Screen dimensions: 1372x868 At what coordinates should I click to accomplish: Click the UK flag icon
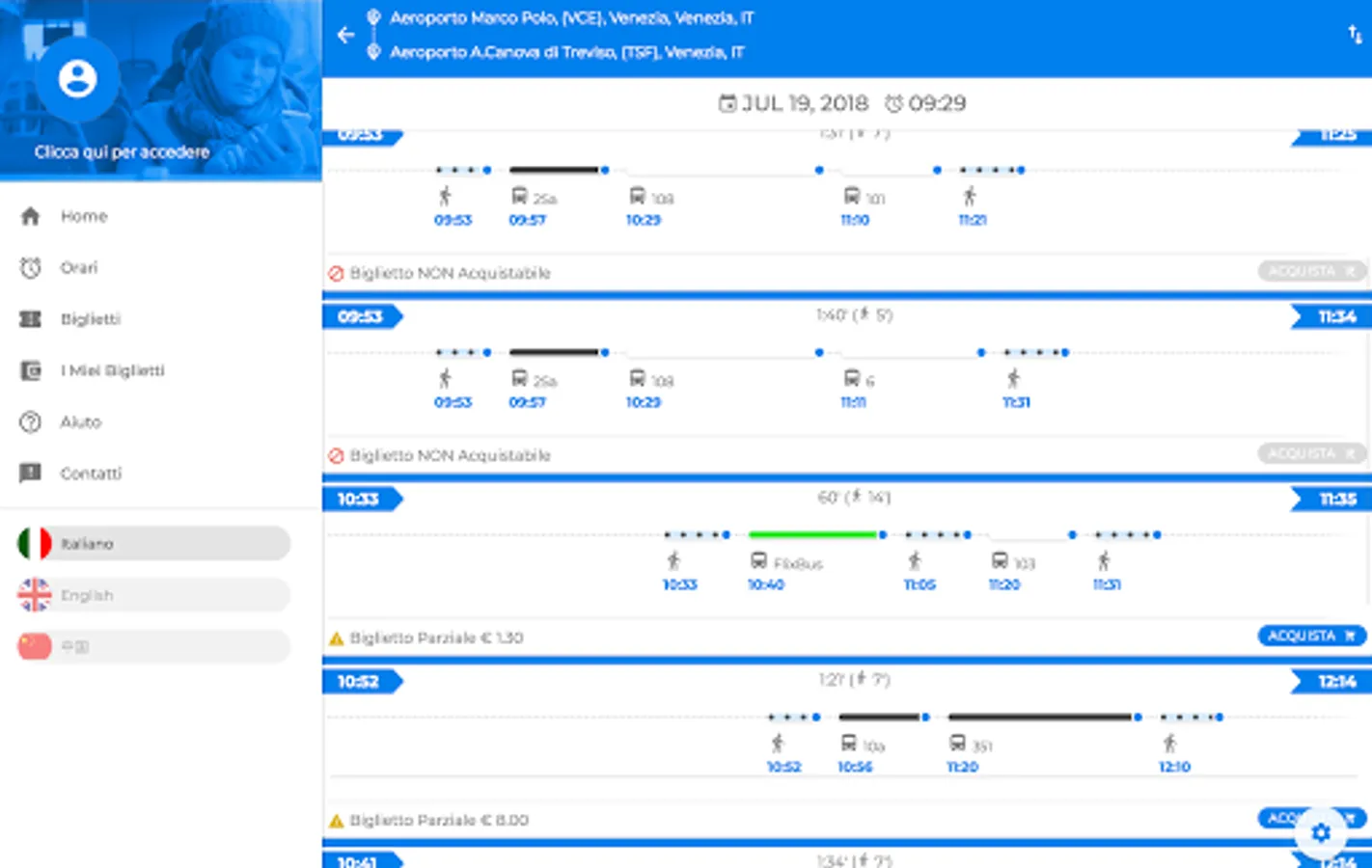(35, 595)
